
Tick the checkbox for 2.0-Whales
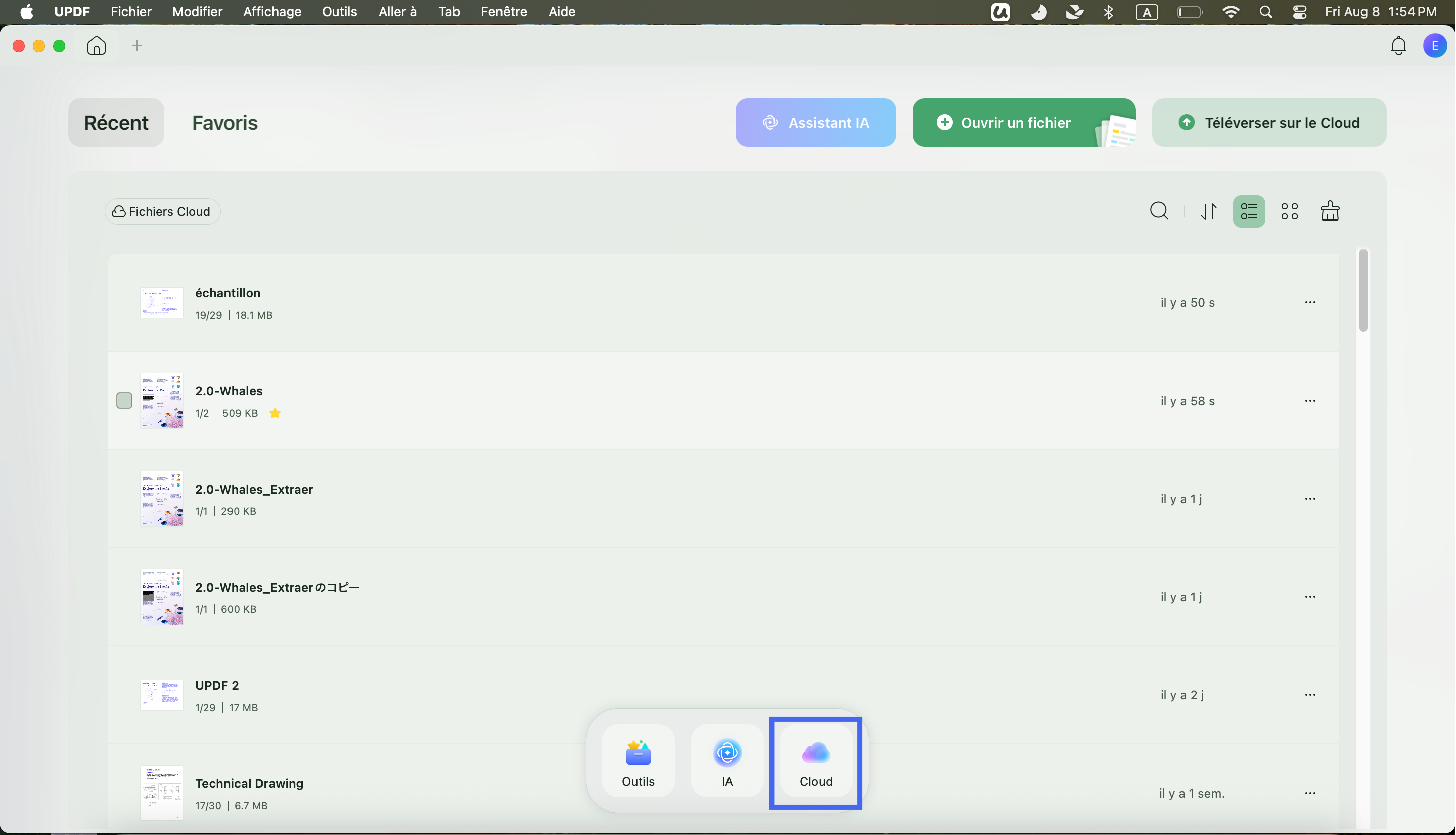coord(124,400)
